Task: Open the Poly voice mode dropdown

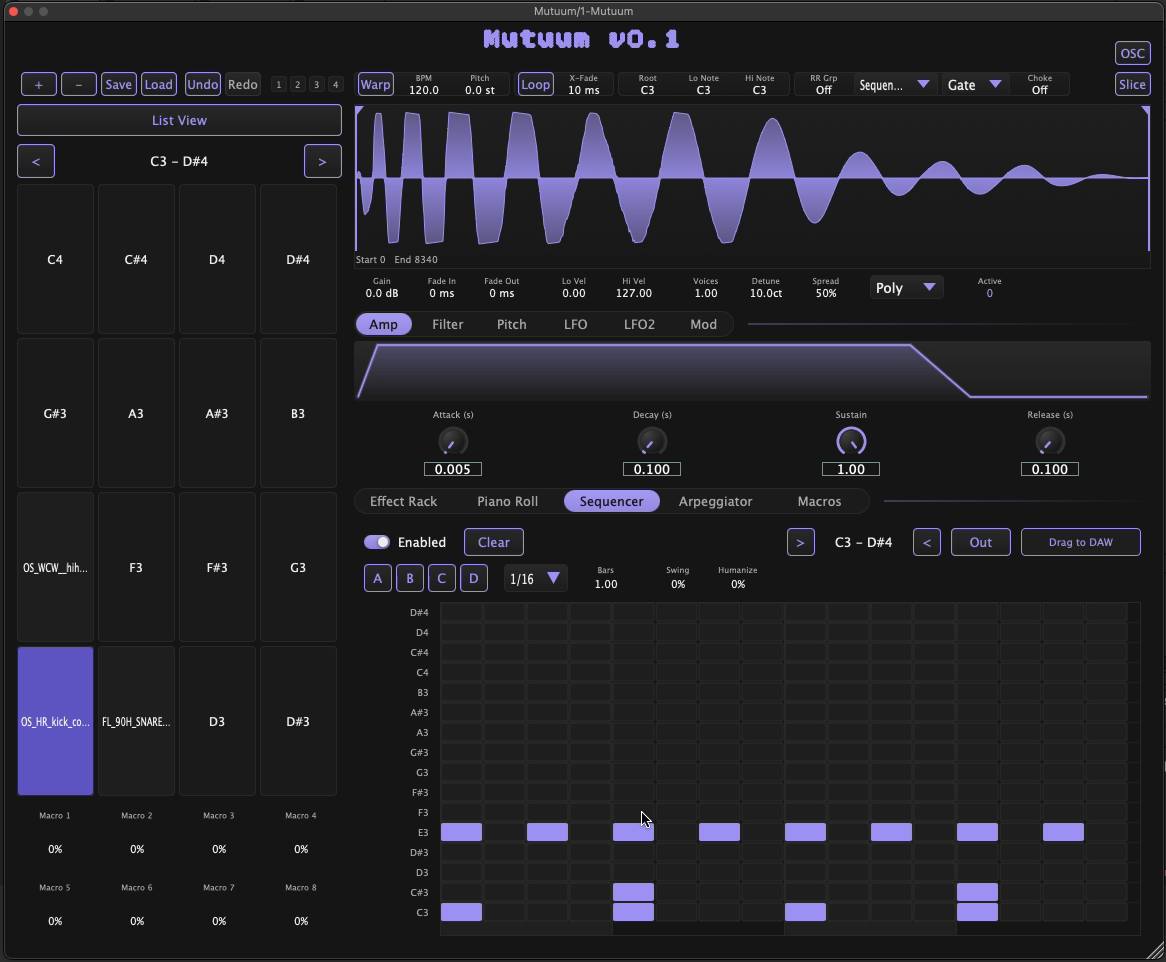Action: point(906,288)
